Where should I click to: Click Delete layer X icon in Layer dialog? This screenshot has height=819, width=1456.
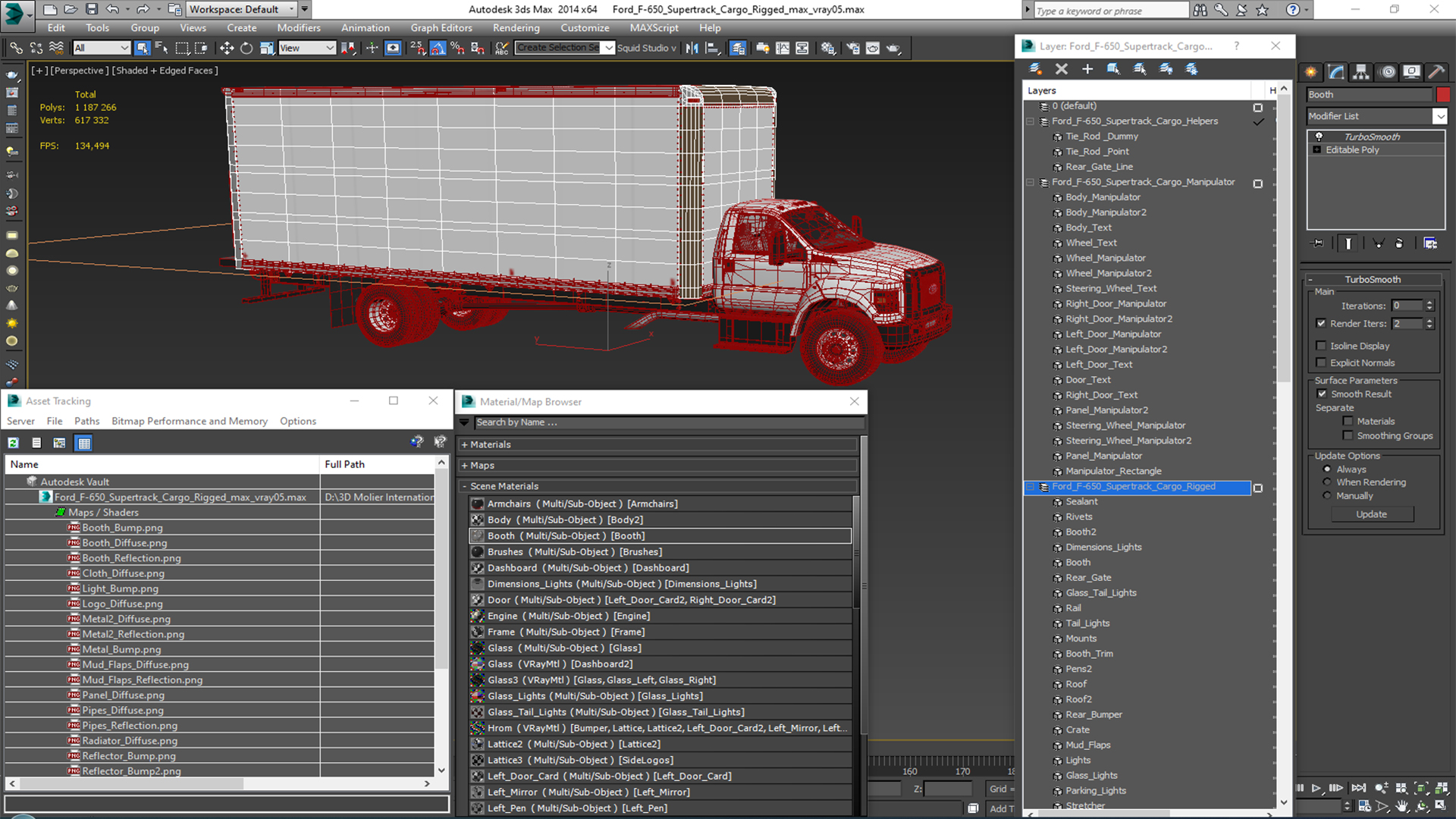pyautogui.click(x=1062, y=69)
